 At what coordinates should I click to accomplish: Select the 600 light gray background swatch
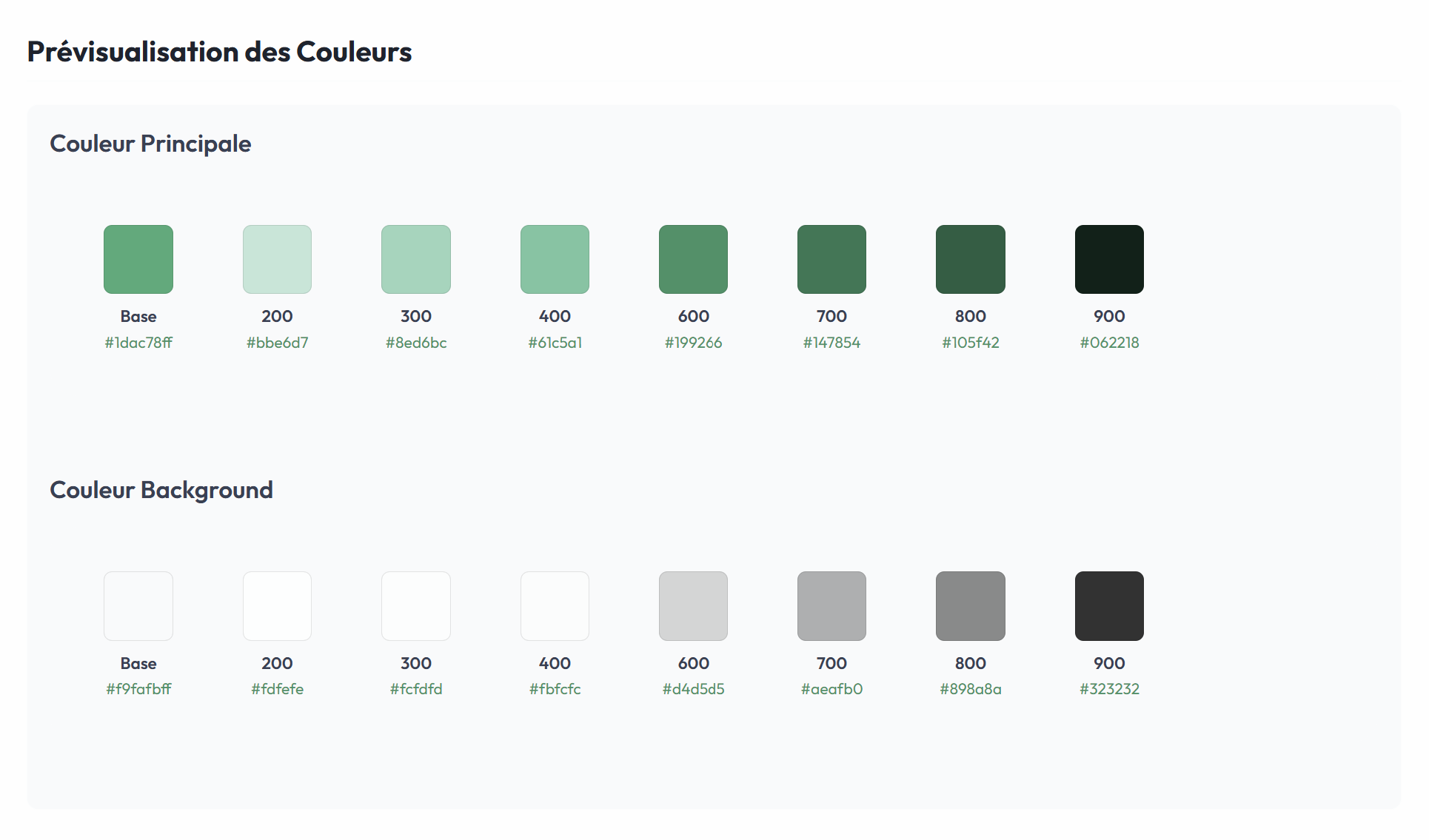tap(693, 605)
